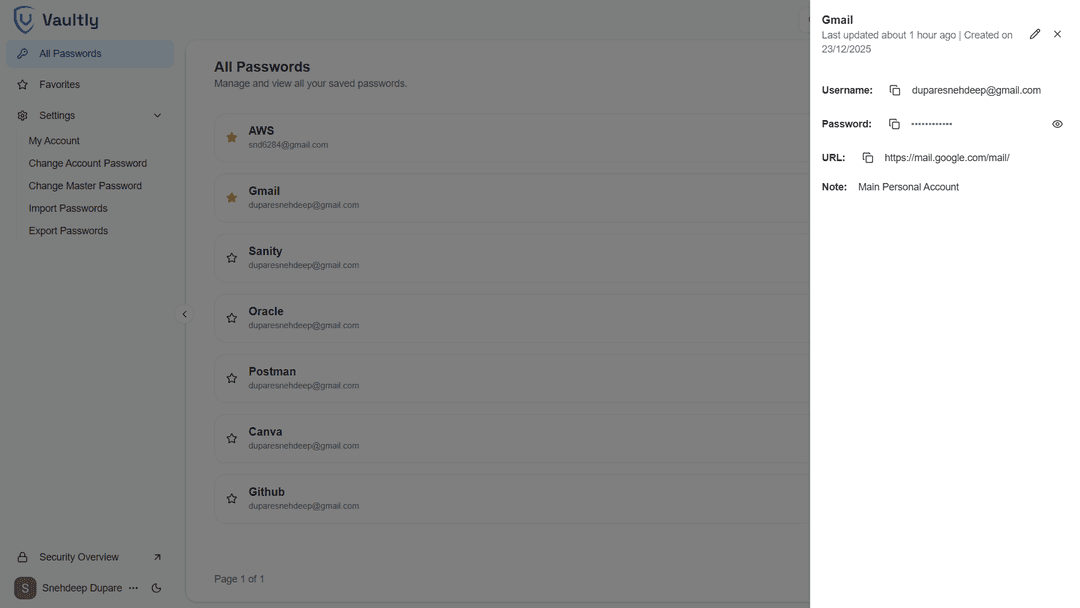The height and width of the screenshot is (608, 1080).
Task: Star the Github entry as favorite
Action: [x=232, y=498]
